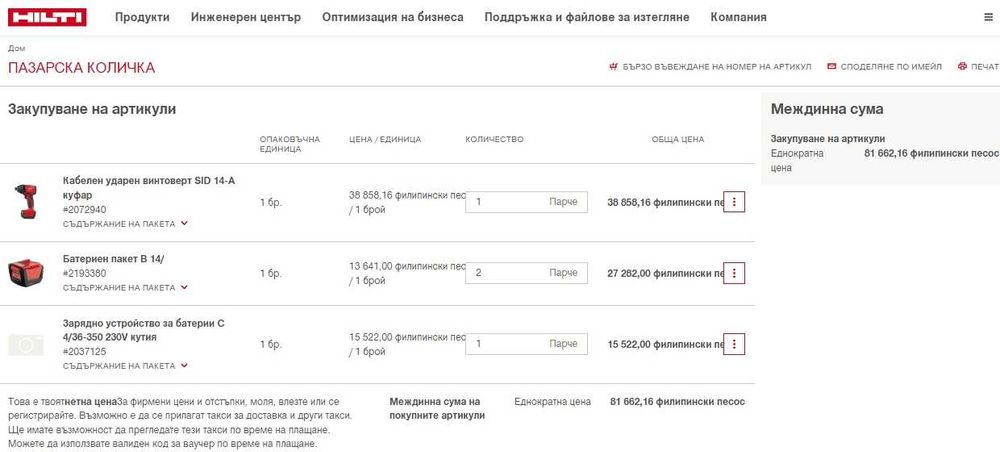Image resolution: width=1000 pixels, height=452 pixels.
Task: Click article number #2193380
Action: coord(84,273)
